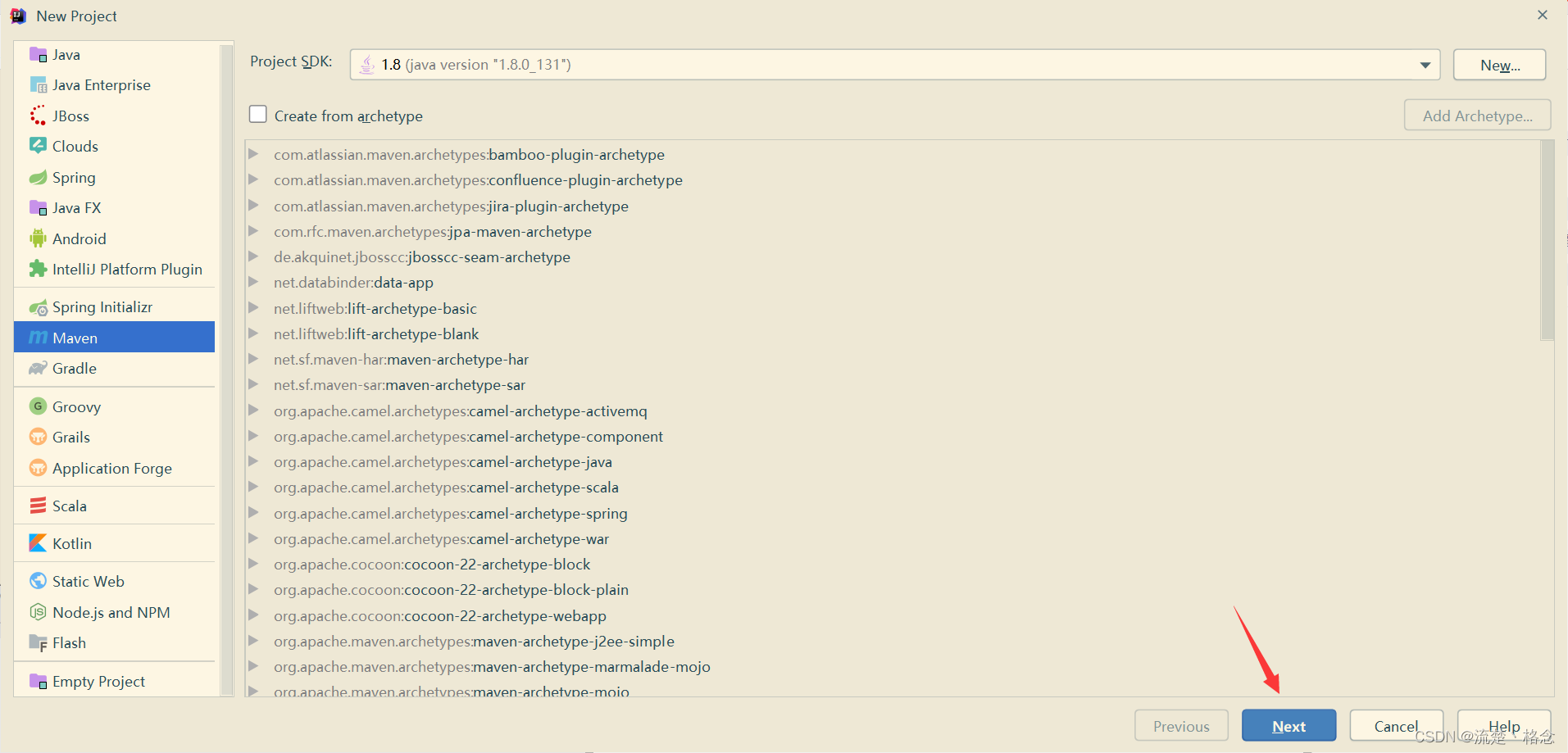
Task: Select Empty Project label
Action: click(98, 682)
